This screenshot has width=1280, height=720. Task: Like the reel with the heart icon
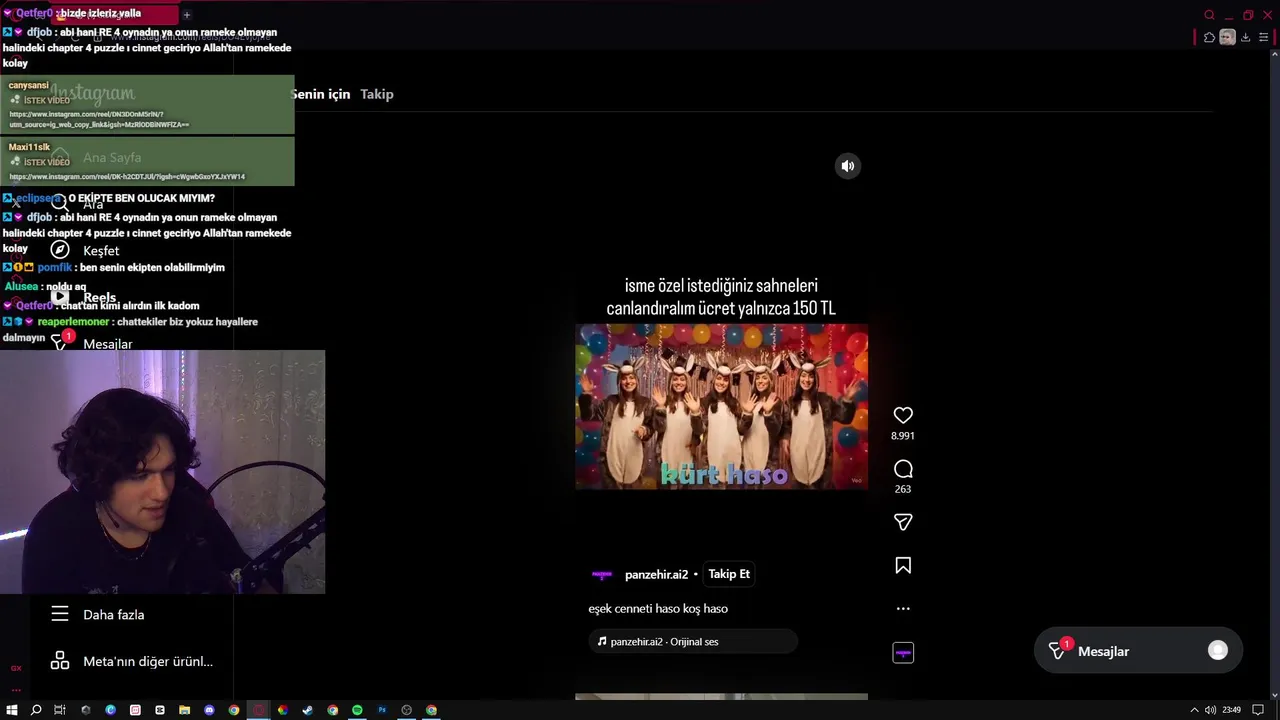pos(903,415)
